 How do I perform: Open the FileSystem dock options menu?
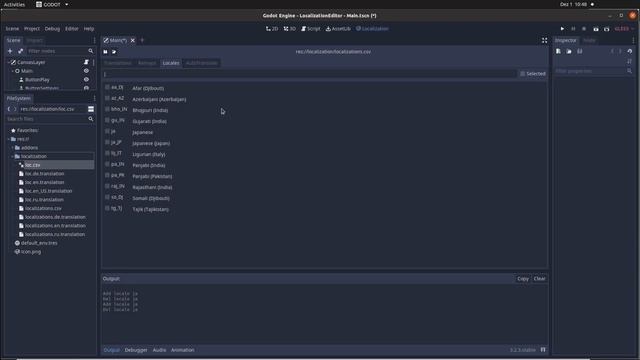tap(94, 98)
